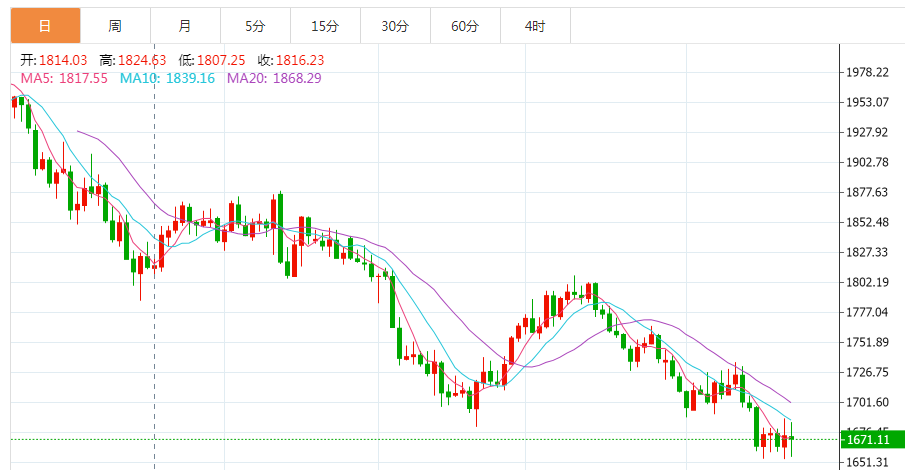Select the 日 (daily) chart tab
This screenshot has width=905, height=470.
coord(45,26)
